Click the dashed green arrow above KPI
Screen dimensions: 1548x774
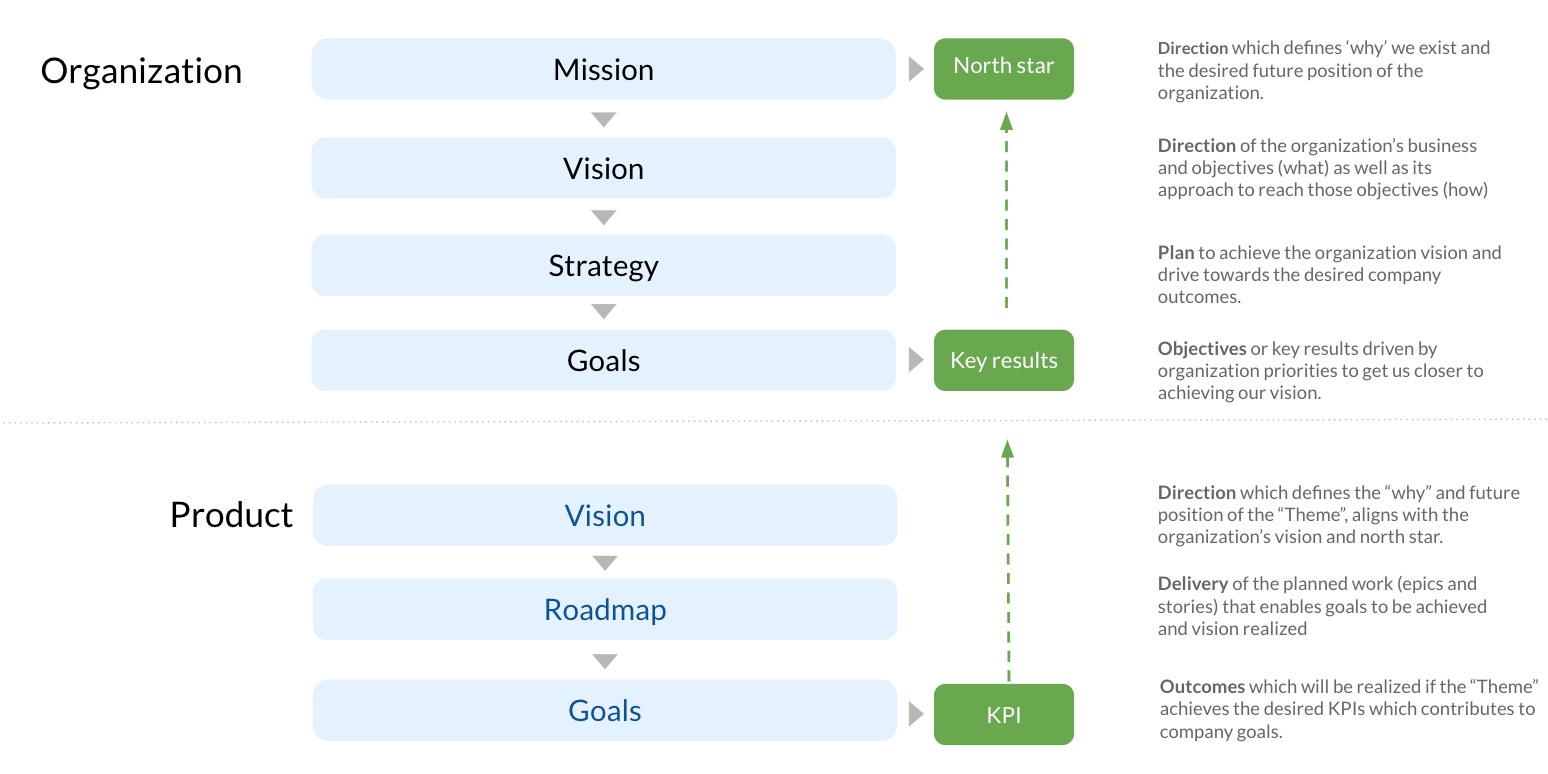[1007, 558]
